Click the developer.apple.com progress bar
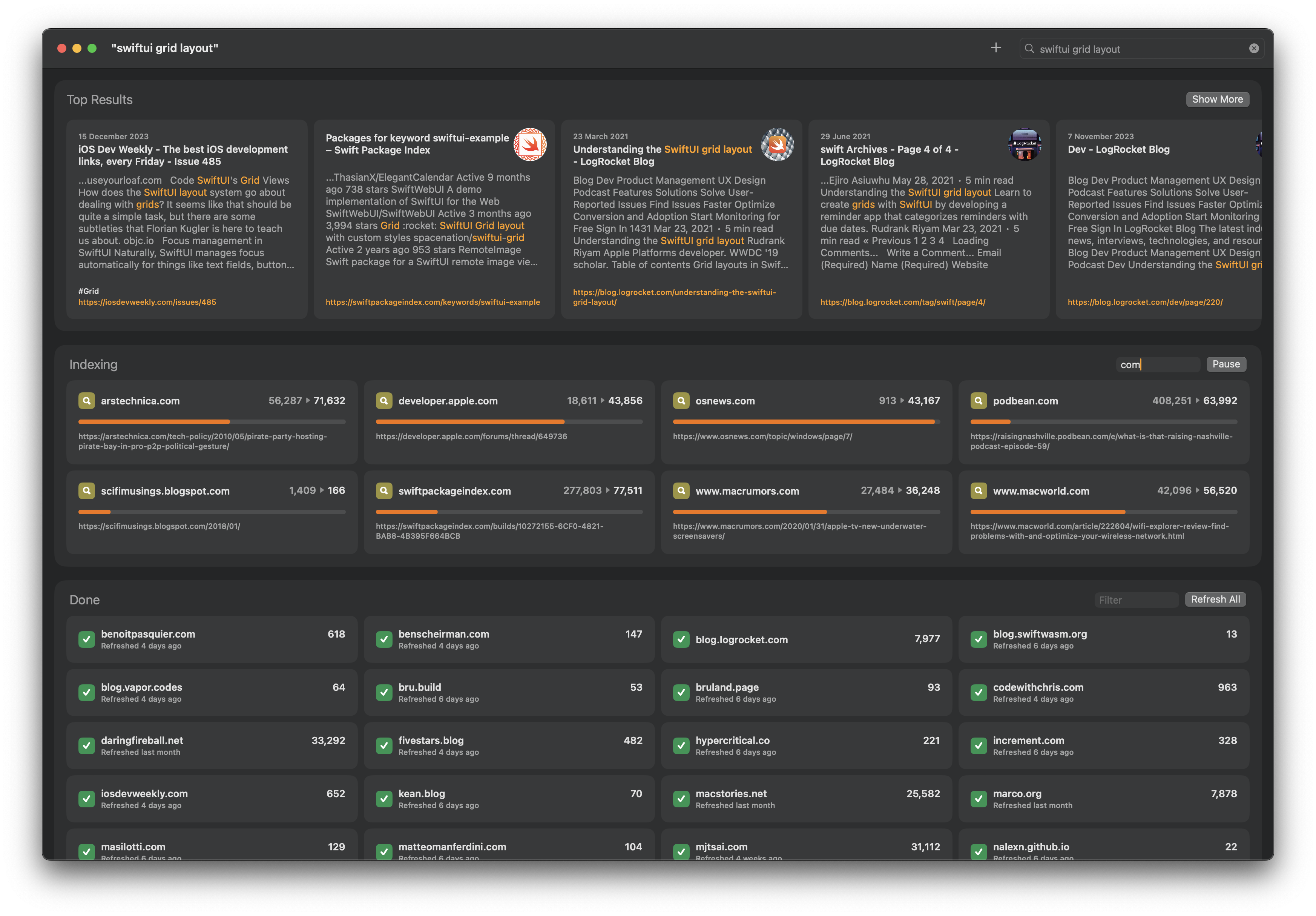This screenshot has height=916, width=1316. 509,421
